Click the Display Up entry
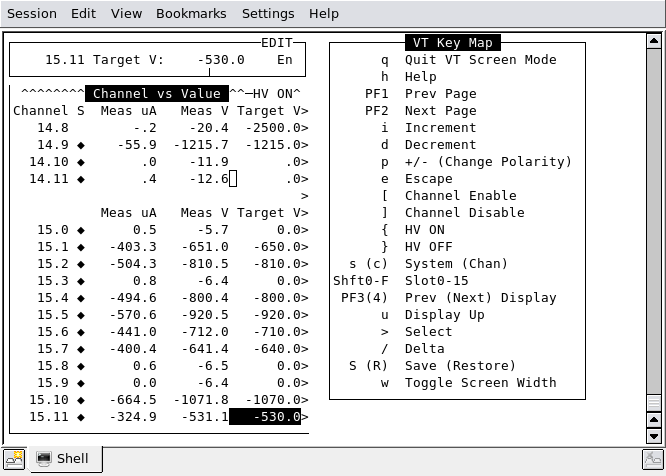Image resolution: width=666 pixels, height=476 pixels. [445, 315]
